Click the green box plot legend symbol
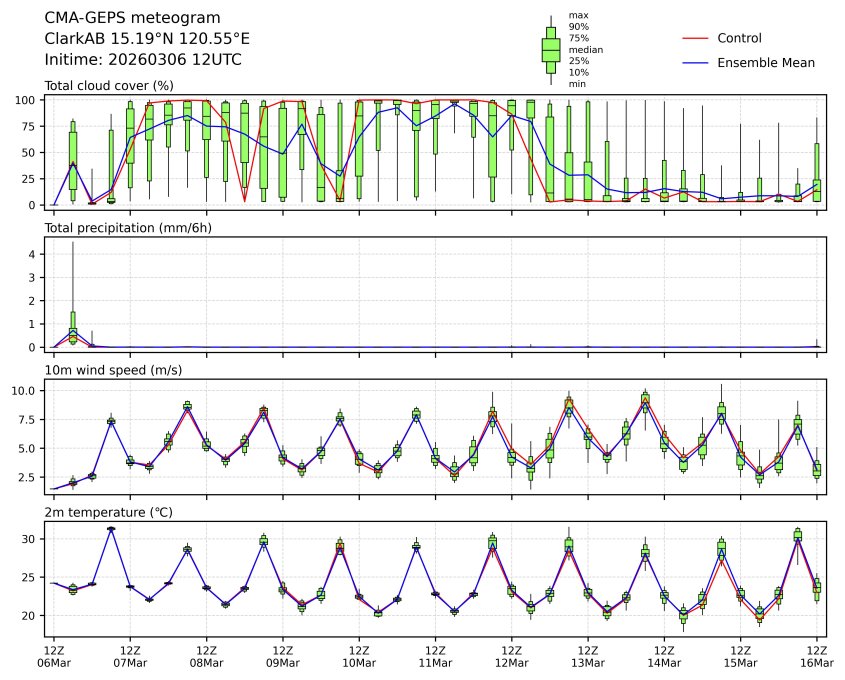Screen dimensions: 845x680 [550, 49]
